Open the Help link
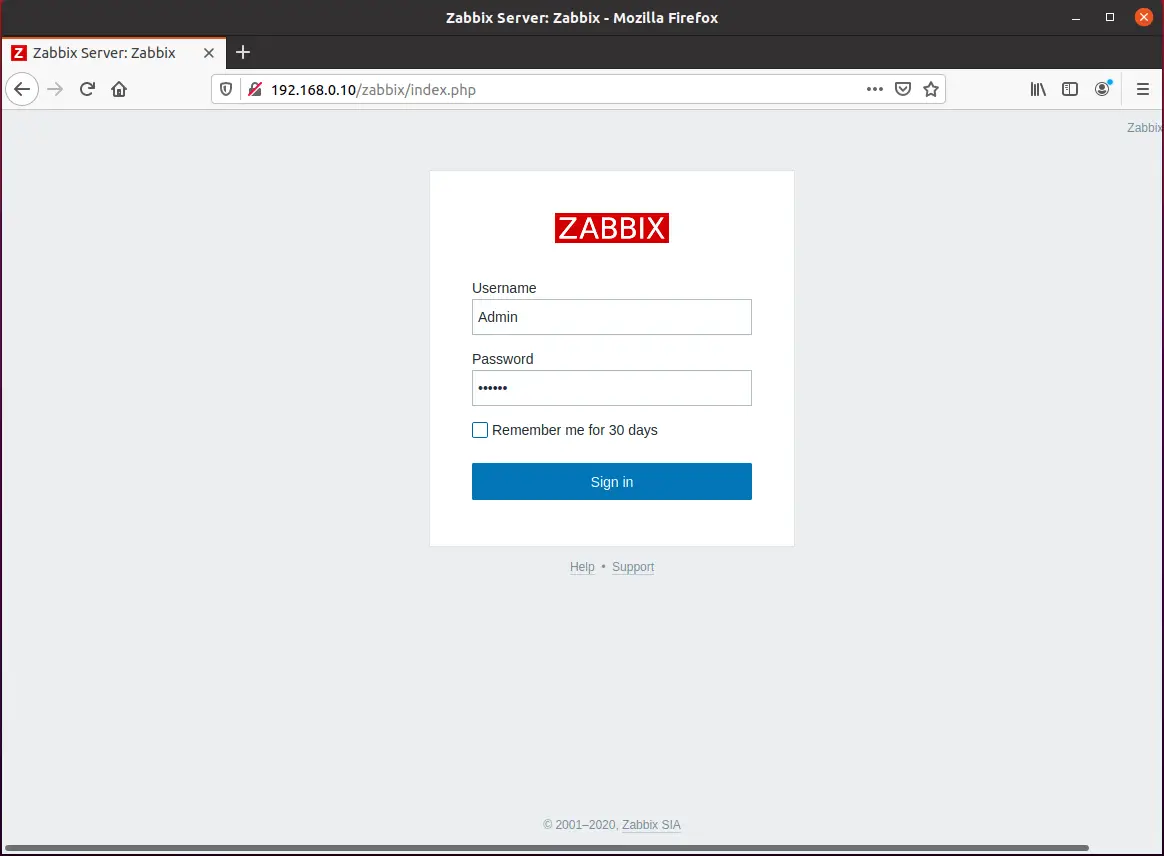This screenshot has height=856, width=1164. 582,567
